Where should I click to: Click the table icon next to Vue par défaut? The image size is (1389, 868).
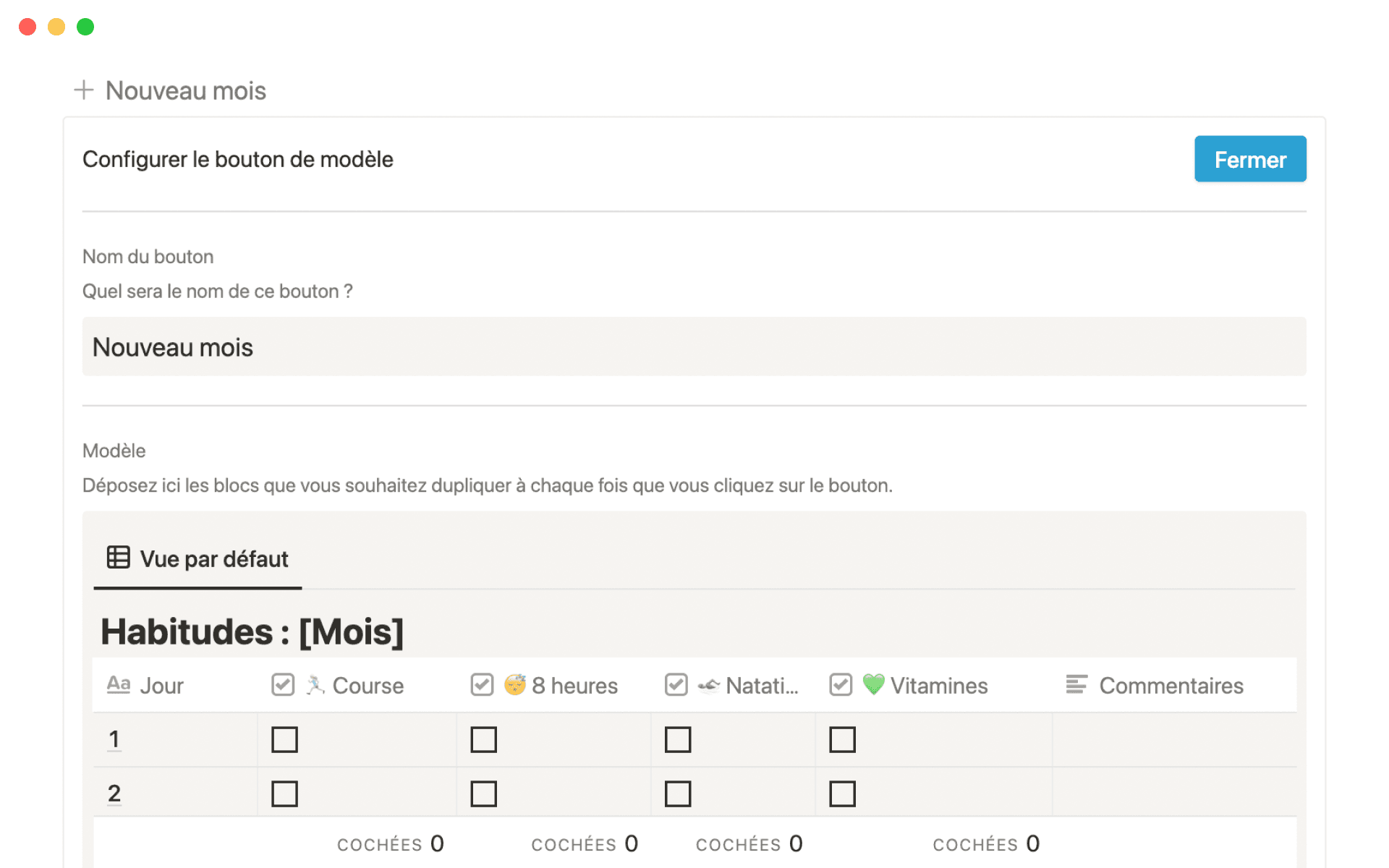click(x=118, y=558)
